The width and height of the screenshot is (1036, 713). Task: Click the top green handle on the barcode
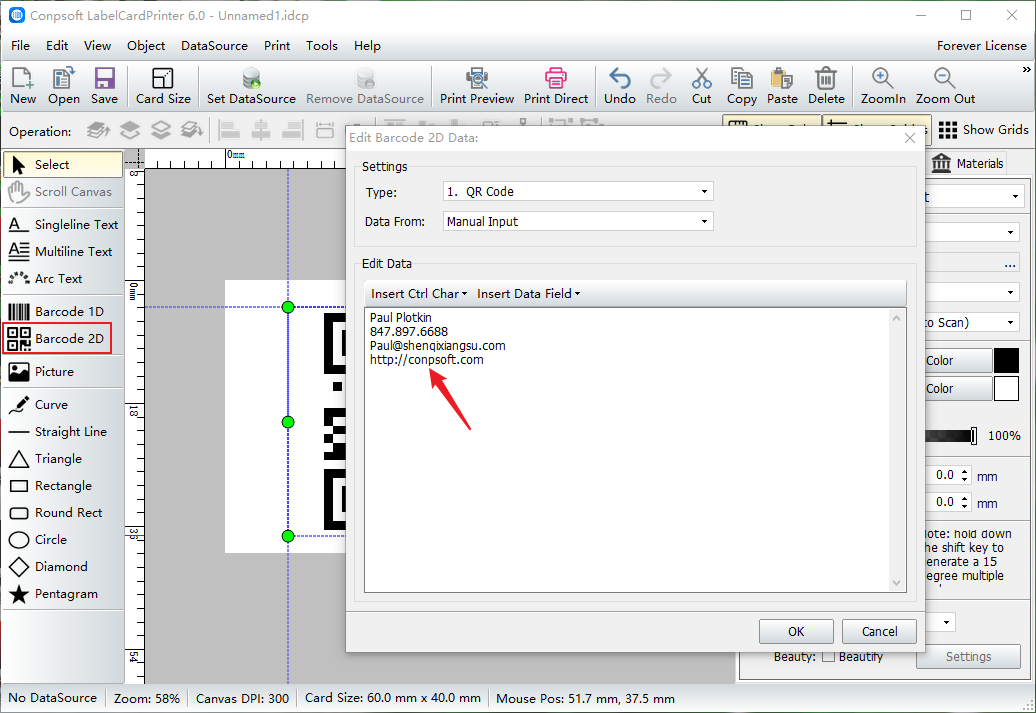point(288,307)
